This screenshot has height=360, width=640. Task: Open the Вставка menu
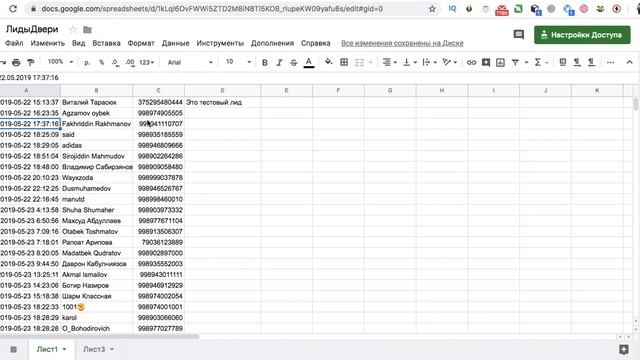point(106,43)
